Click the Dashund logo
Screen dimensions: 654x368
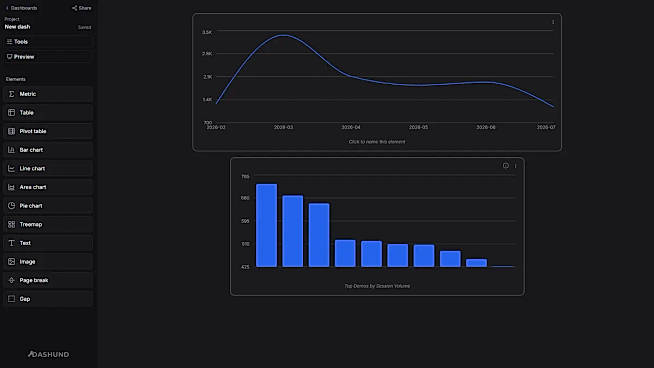[x=48, y=354]
